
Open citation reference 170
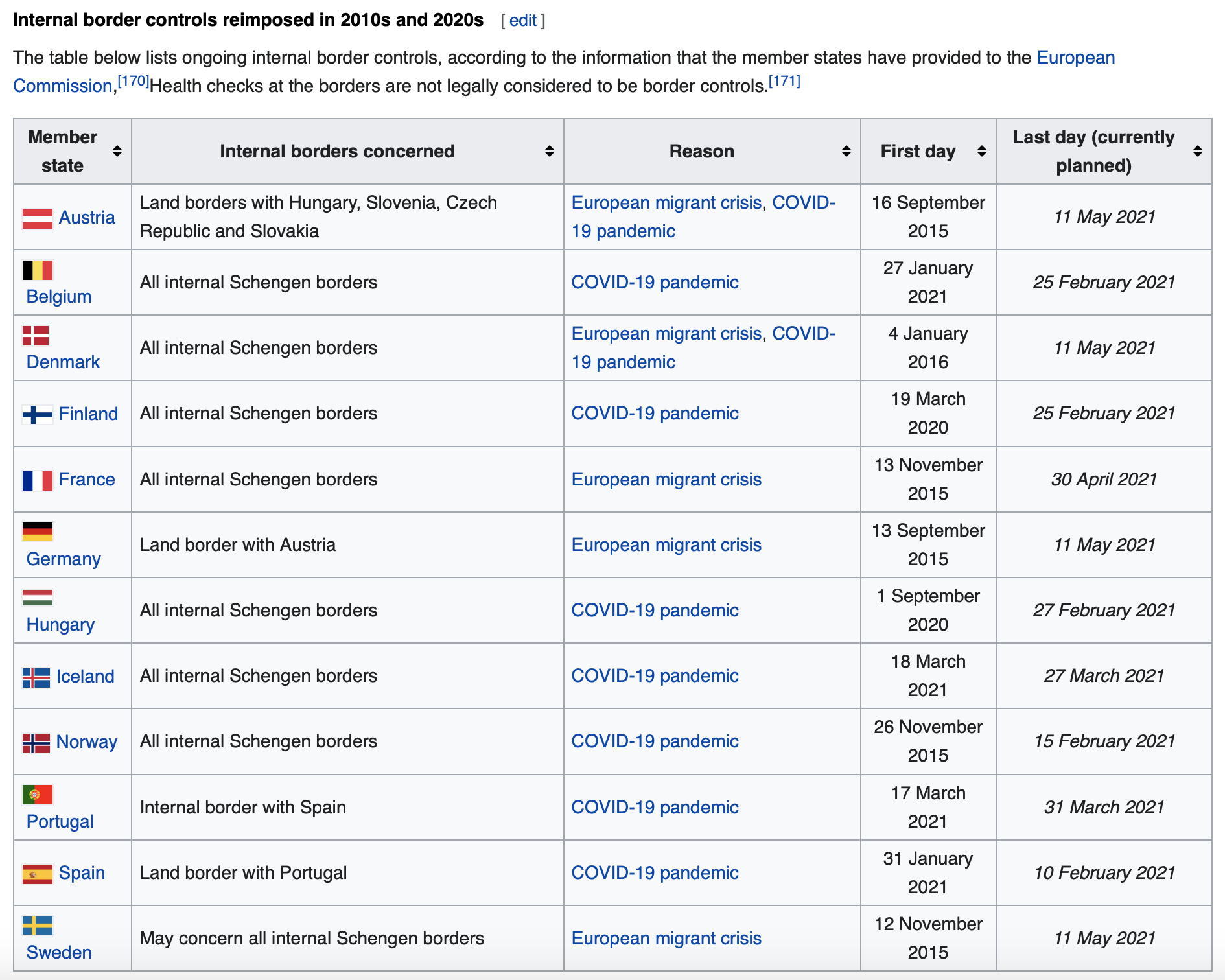pyautogui.click(x=134, y=82)
